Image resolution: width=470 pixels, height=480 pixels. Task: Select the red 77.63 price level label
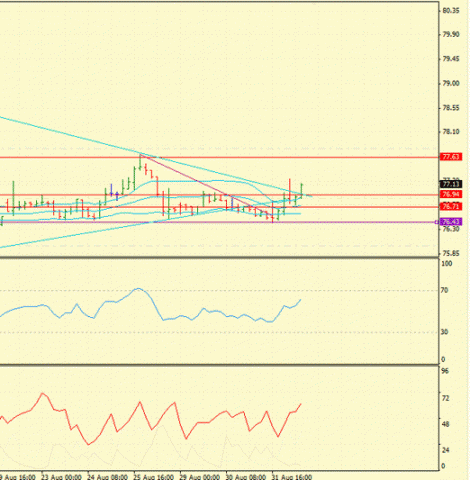[451, 157]
